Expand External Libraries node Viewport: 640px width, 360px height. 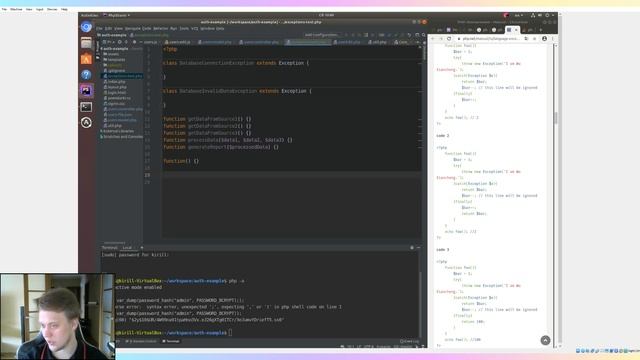pyautogui.click(x=101, y=131)
